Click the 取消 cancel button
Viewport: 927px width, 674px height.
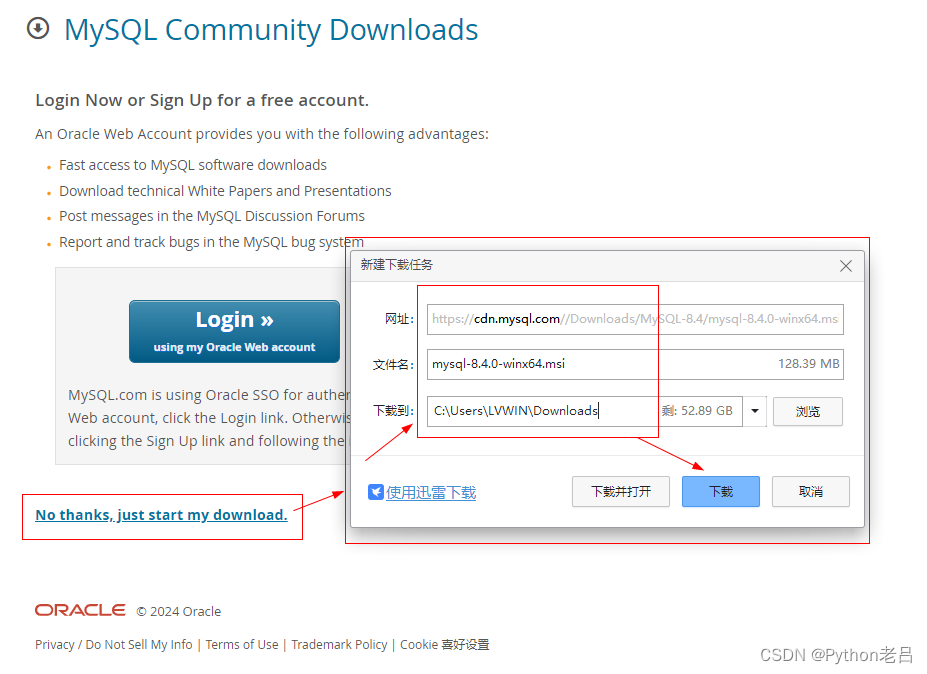pyautogui.click(x=811, y=491)
